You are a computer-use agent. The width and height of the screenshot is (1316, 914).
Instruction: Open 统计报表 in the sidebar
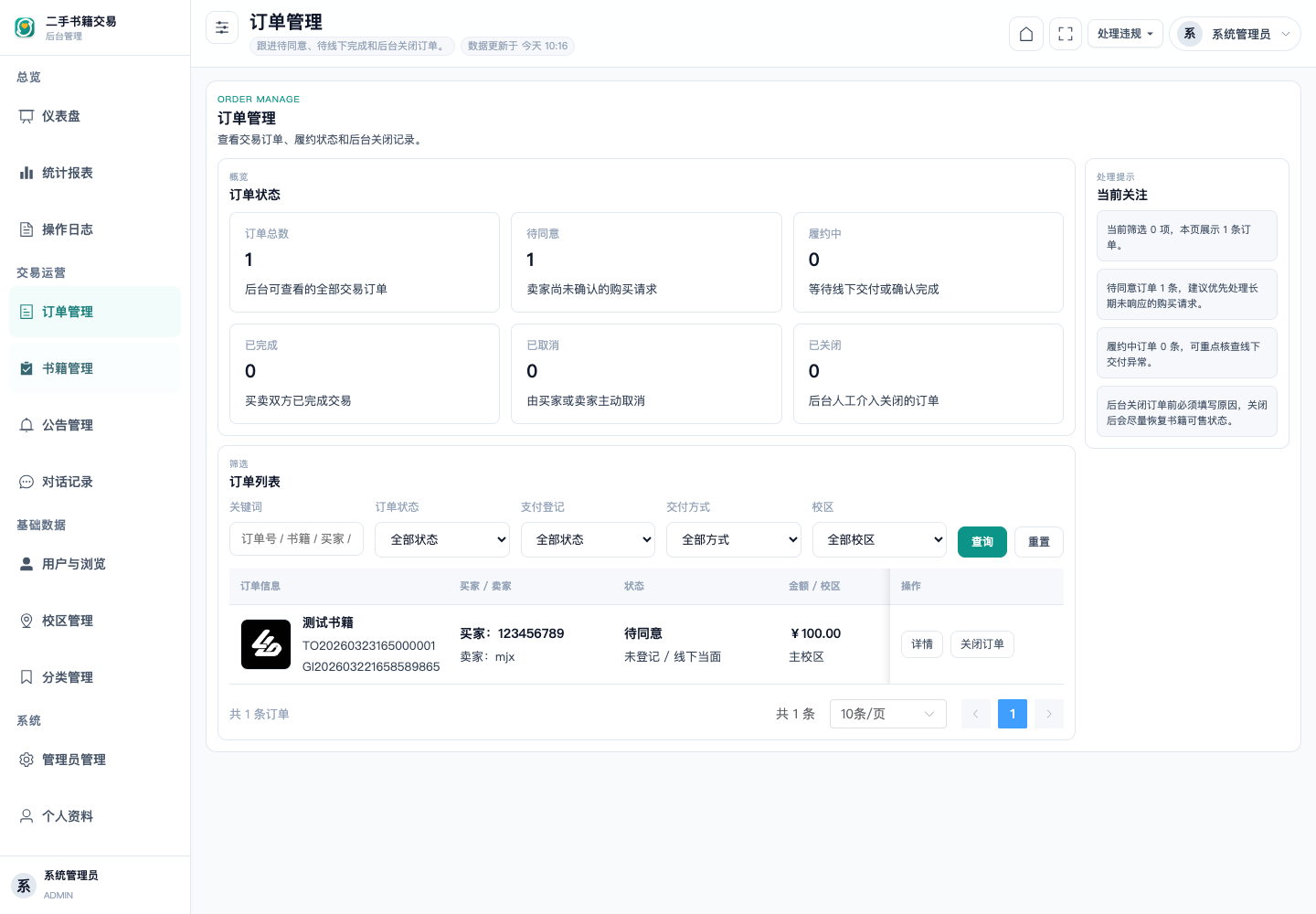pos(95,173)
